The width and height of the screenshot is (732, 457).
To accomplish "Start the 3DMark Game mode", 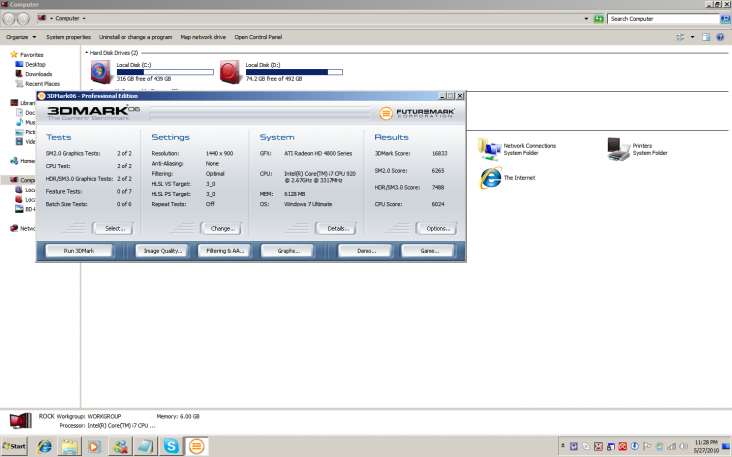I will tap(429, 251).
